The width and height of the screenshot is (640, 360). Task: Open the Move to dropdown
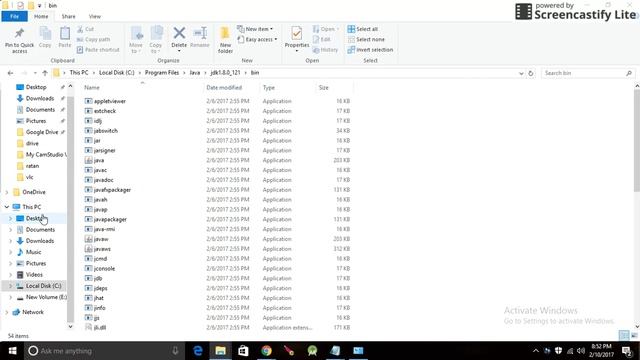coord(136,40)
